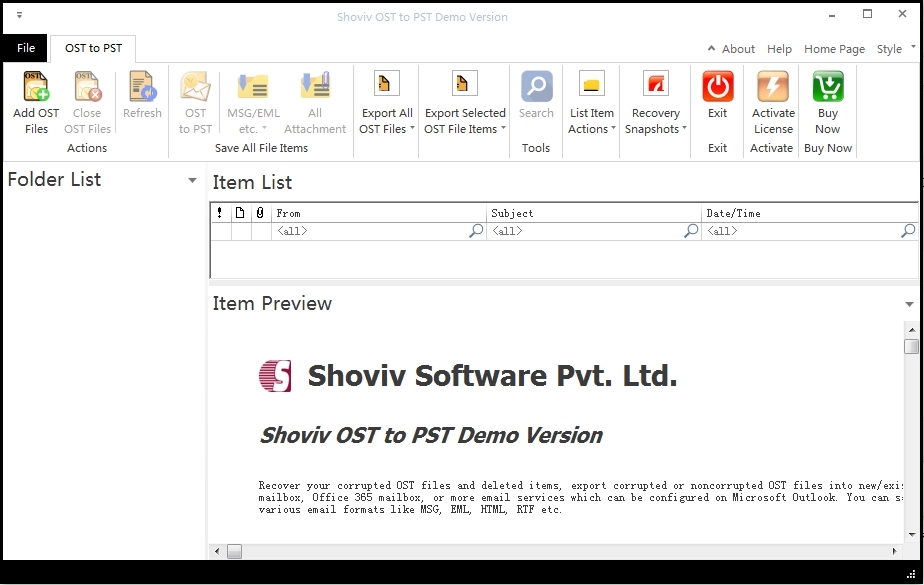Click the item type page column header

[240, 213]
